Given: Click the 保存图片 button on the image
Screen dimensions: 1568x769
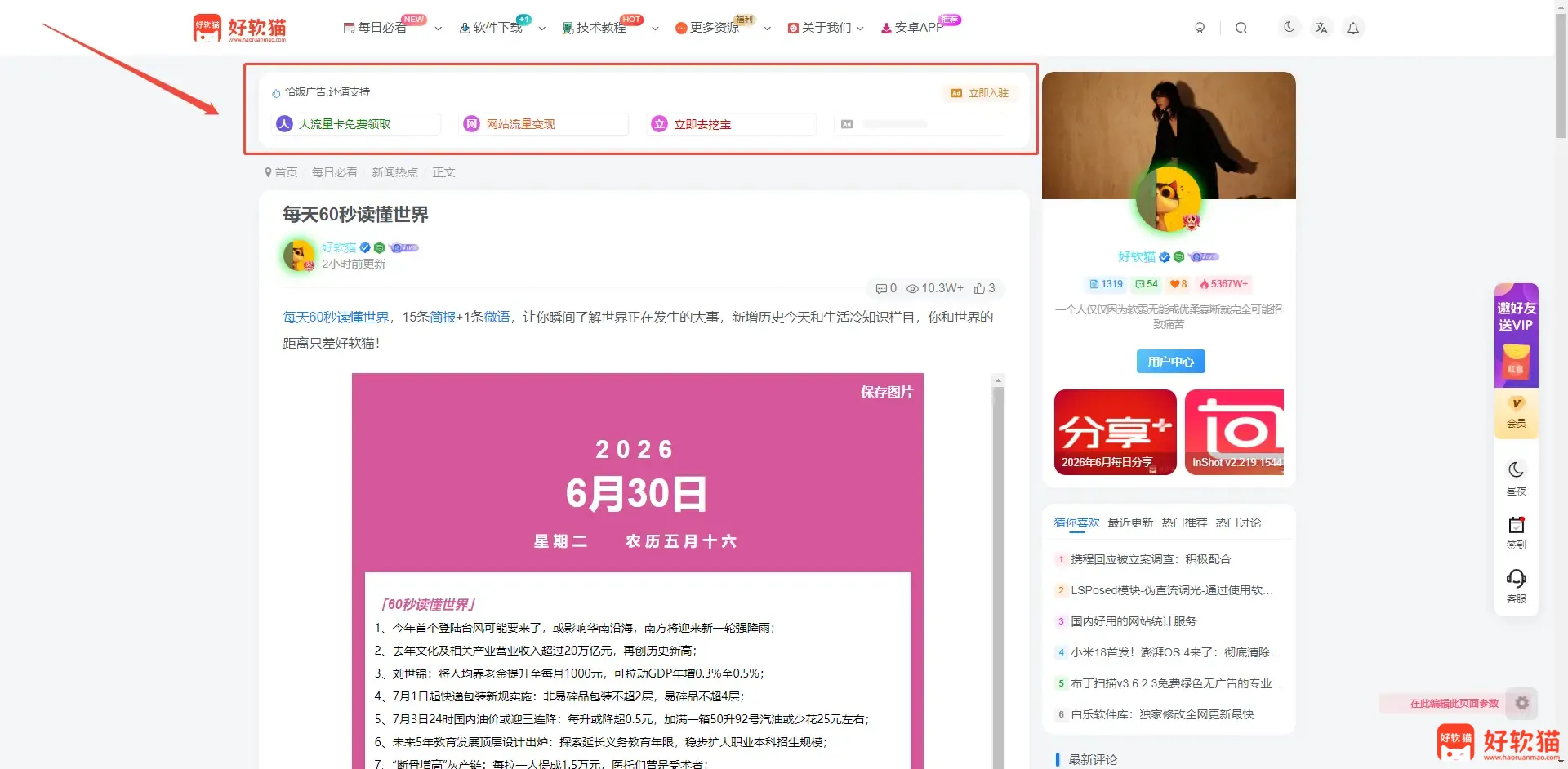Looking at the screenshot, I should pos(886,392).
